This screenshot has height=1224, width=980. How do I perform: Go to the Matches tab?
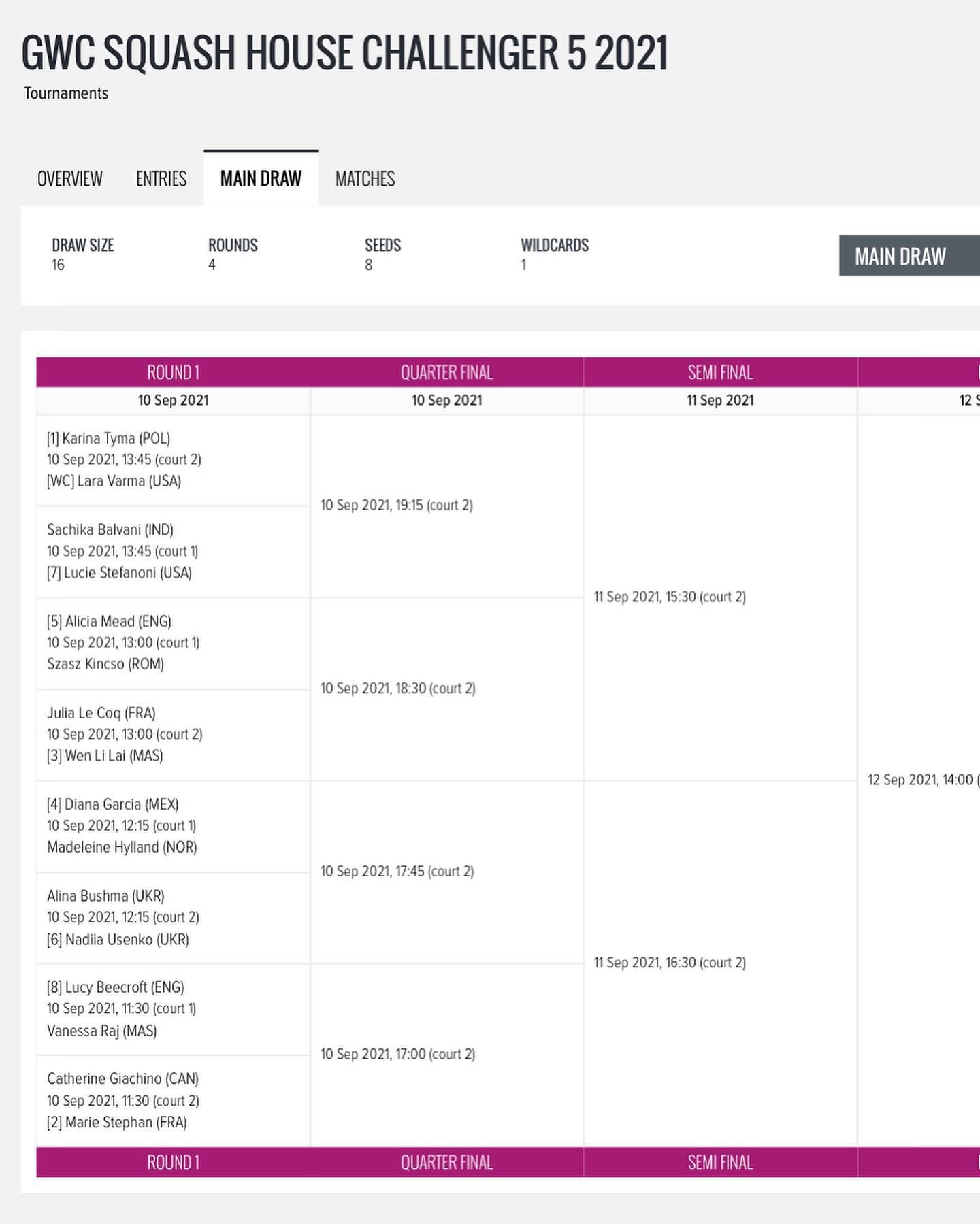pos(365,178)
